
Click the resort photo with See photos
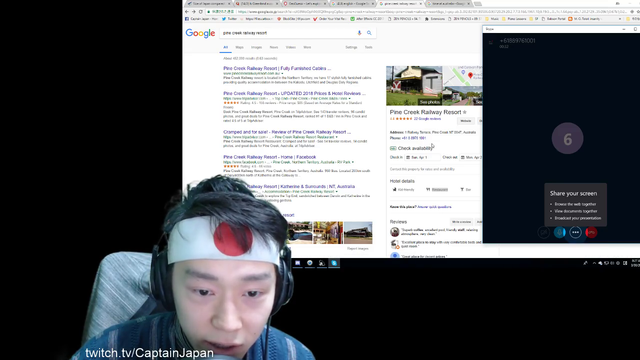point(414,86)
